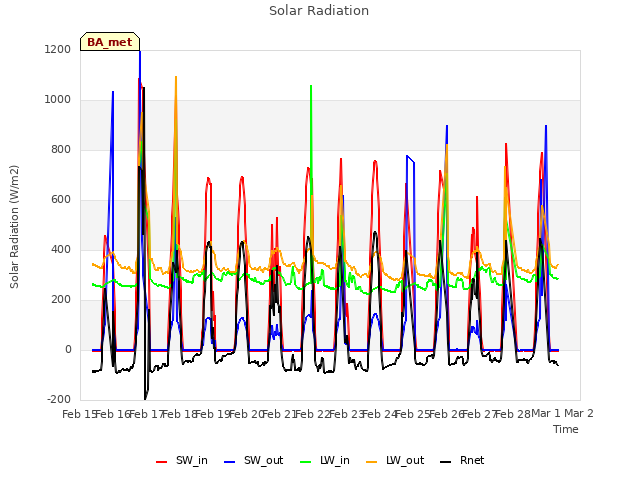The width and height of the screenshot is (640, 480).
Task: Click the Mar 2 x-axis tick label
Action: pos(579,413)
